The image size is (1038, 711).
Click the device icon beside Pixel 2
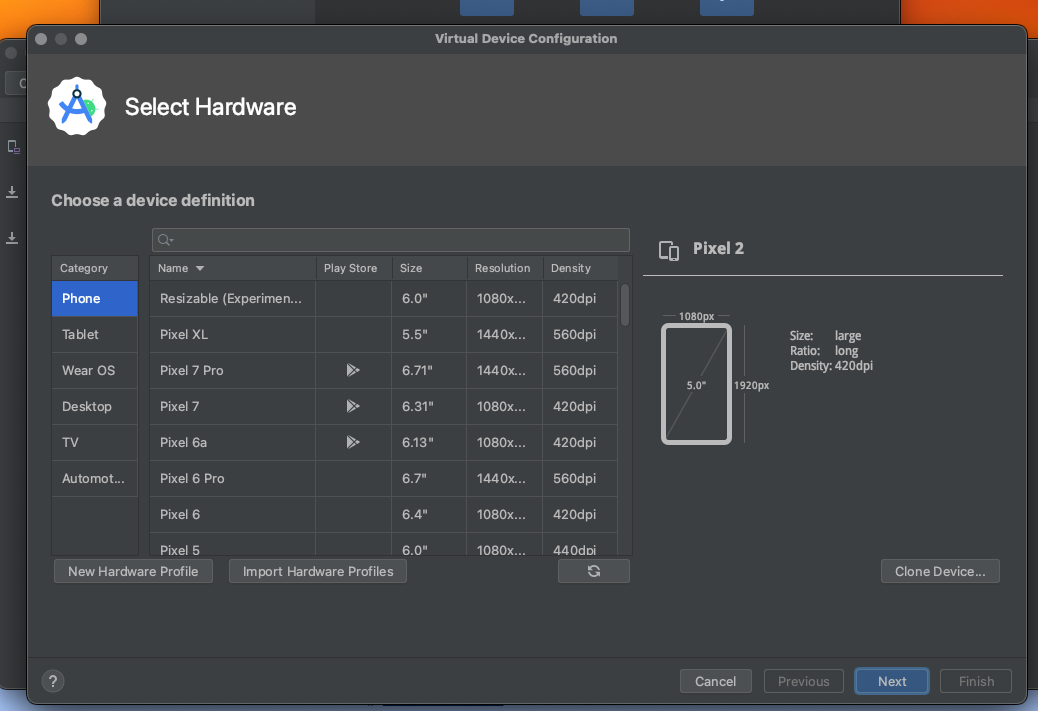coord(669,250)
